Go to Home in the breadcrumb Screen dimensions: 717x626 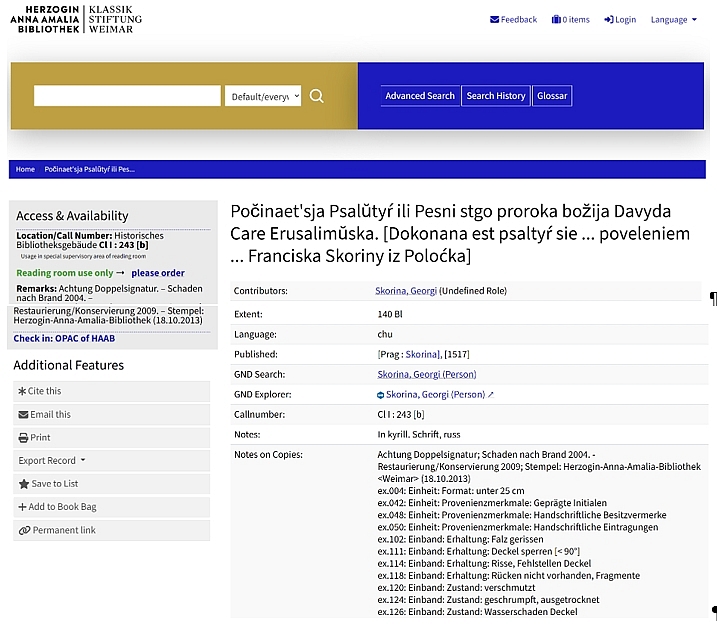point(25,169)
